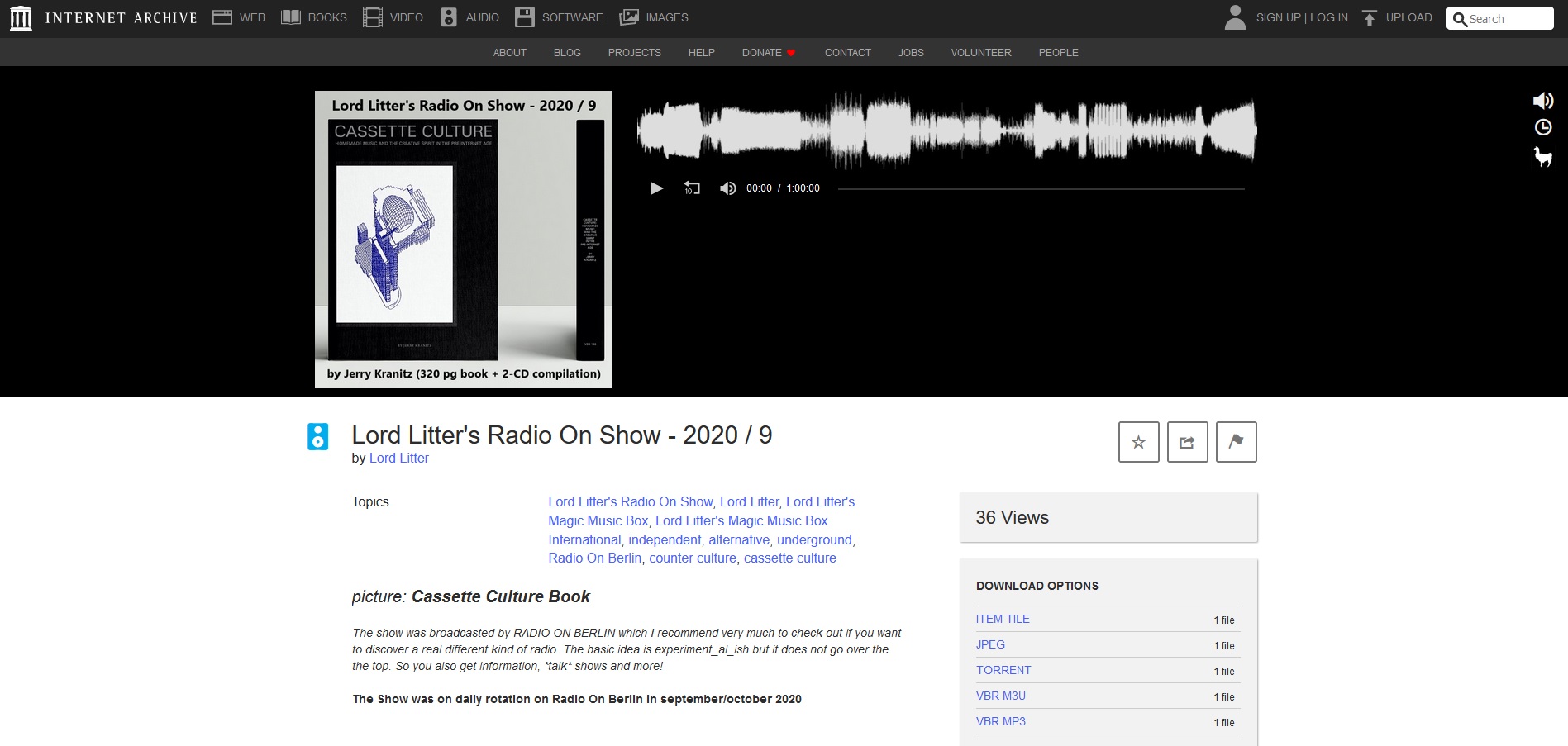This screenshot has height=746, width=1568.
Task: Open the Radio On Berlin topic link
Action: point(595,558)
